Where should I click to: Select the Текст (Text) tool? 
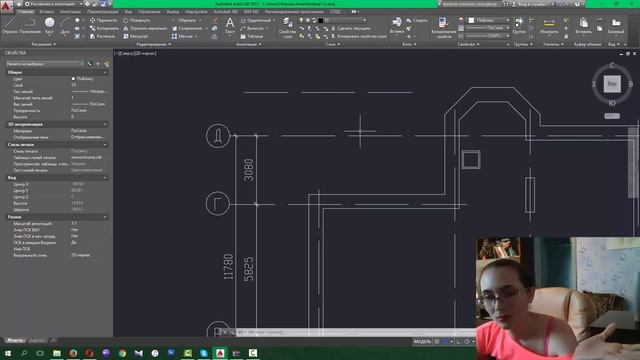click(230, 25)
